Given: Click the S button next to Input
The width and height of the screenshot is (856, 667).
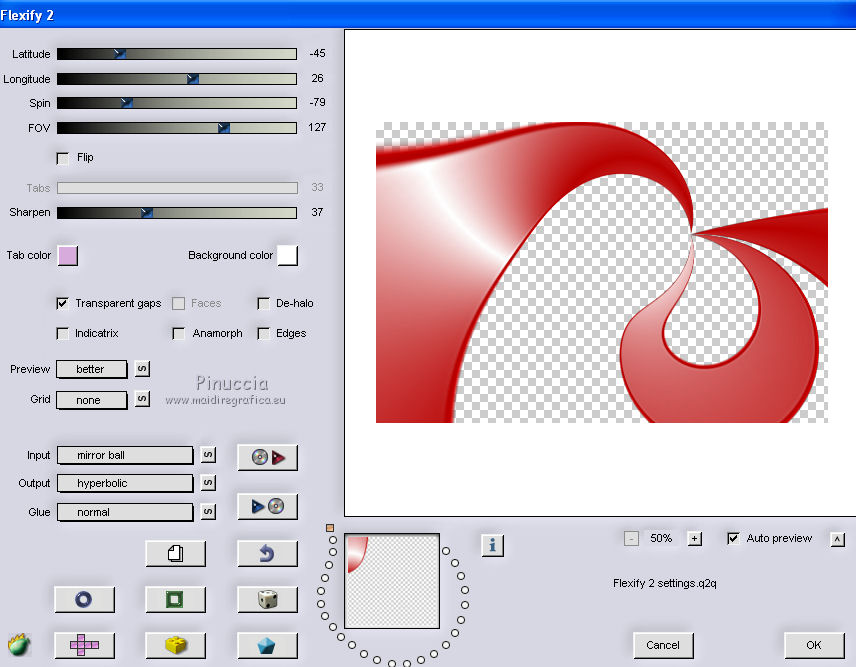Looking at the screenshot, I should click(x=208, y=455).
